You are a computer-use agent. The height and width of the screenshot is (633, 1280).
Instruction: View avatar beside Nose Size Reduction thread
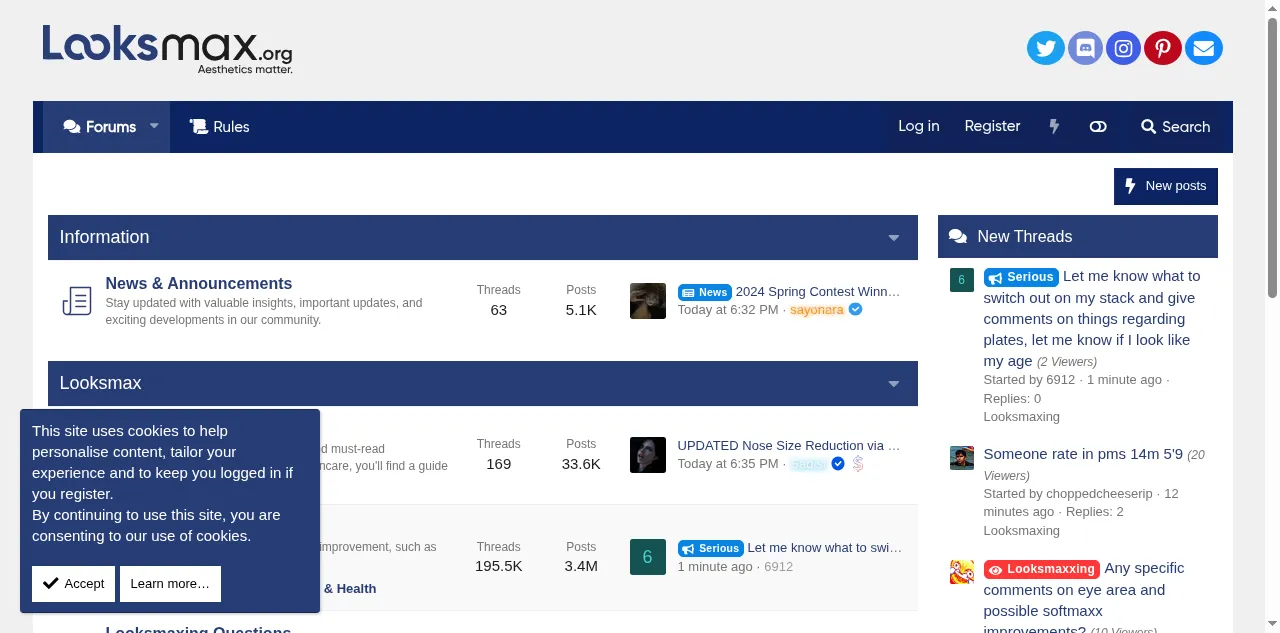pos(648,455)
